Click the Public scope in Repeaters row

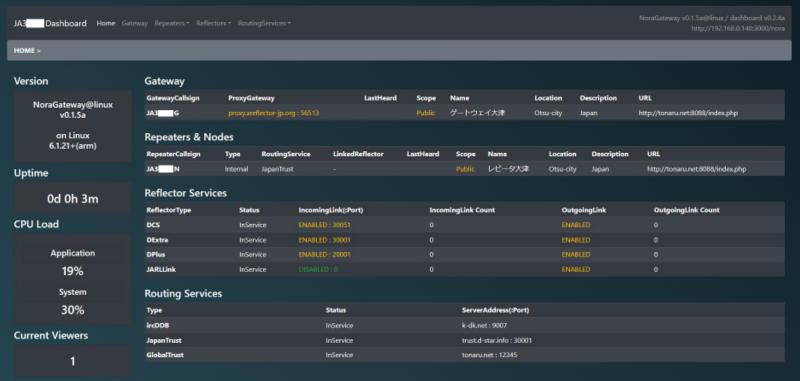(465, 169)
